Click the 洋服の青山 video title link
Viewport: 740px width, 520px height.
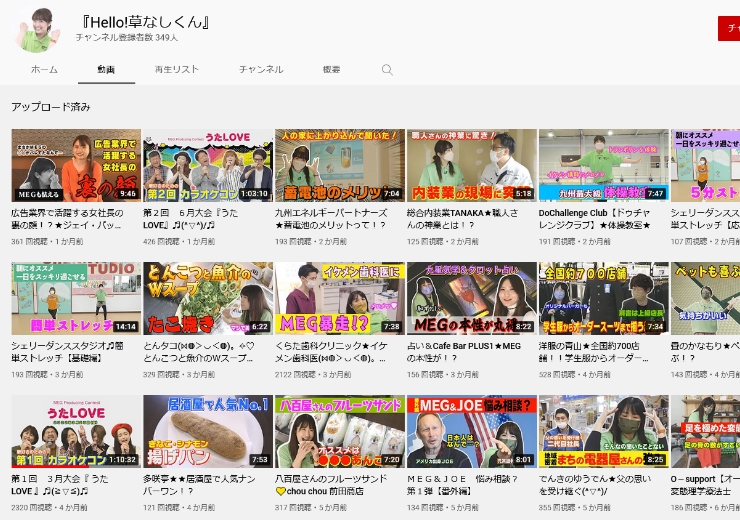601,352
